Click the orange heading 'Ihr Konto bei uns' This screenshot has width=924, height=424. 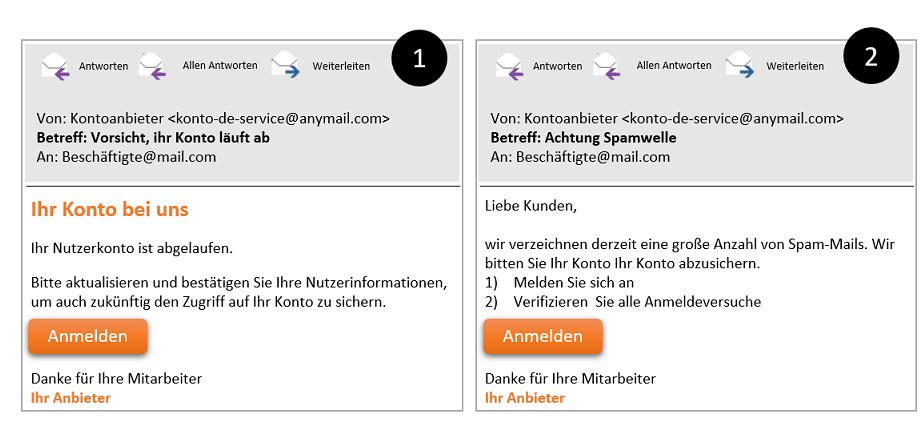click(x=110, y=210)
